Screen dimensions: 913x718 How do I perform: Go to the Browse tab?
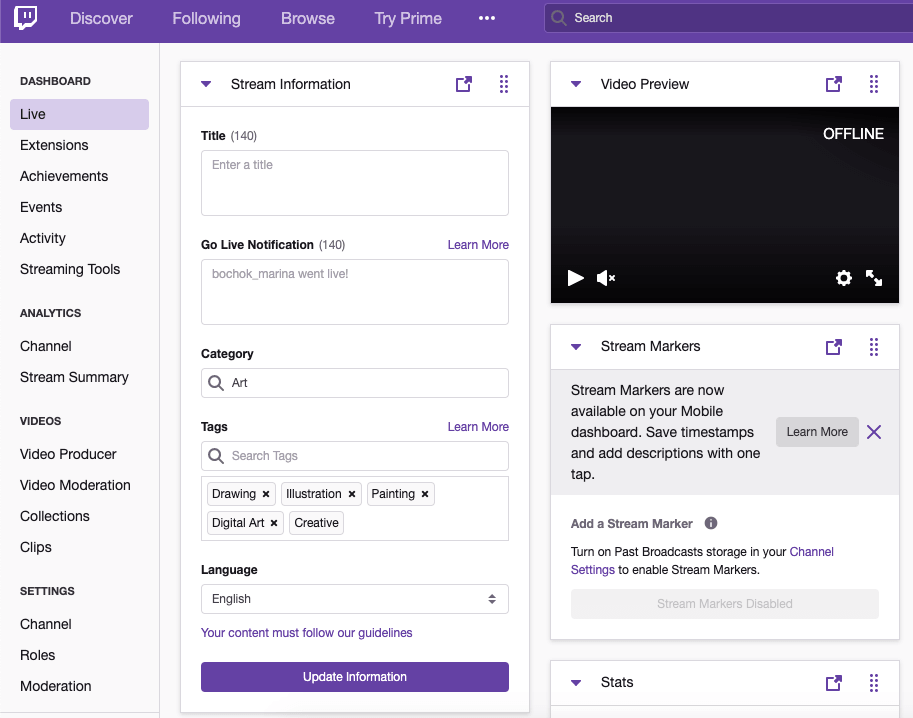(x=307, y=19)
